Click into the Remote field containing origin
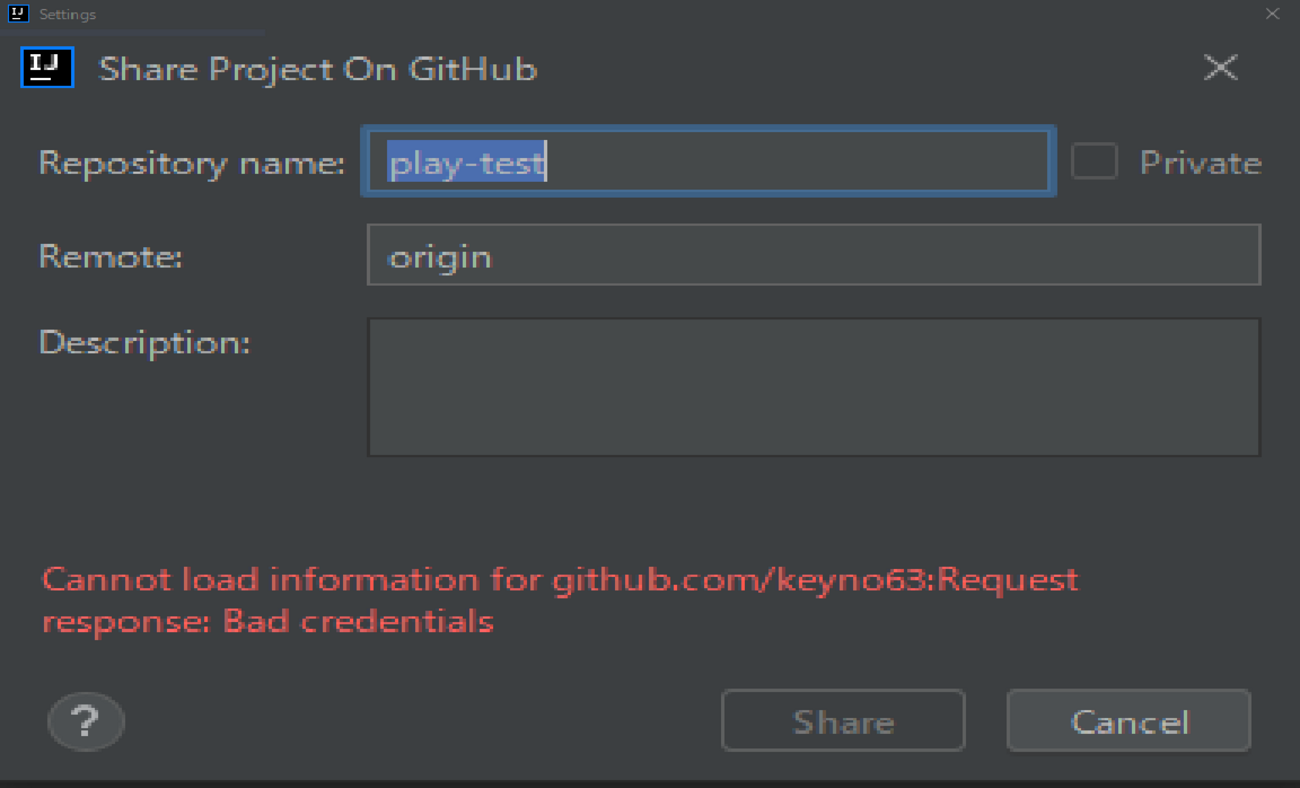The image size is (1300, 788). (812, 256)
